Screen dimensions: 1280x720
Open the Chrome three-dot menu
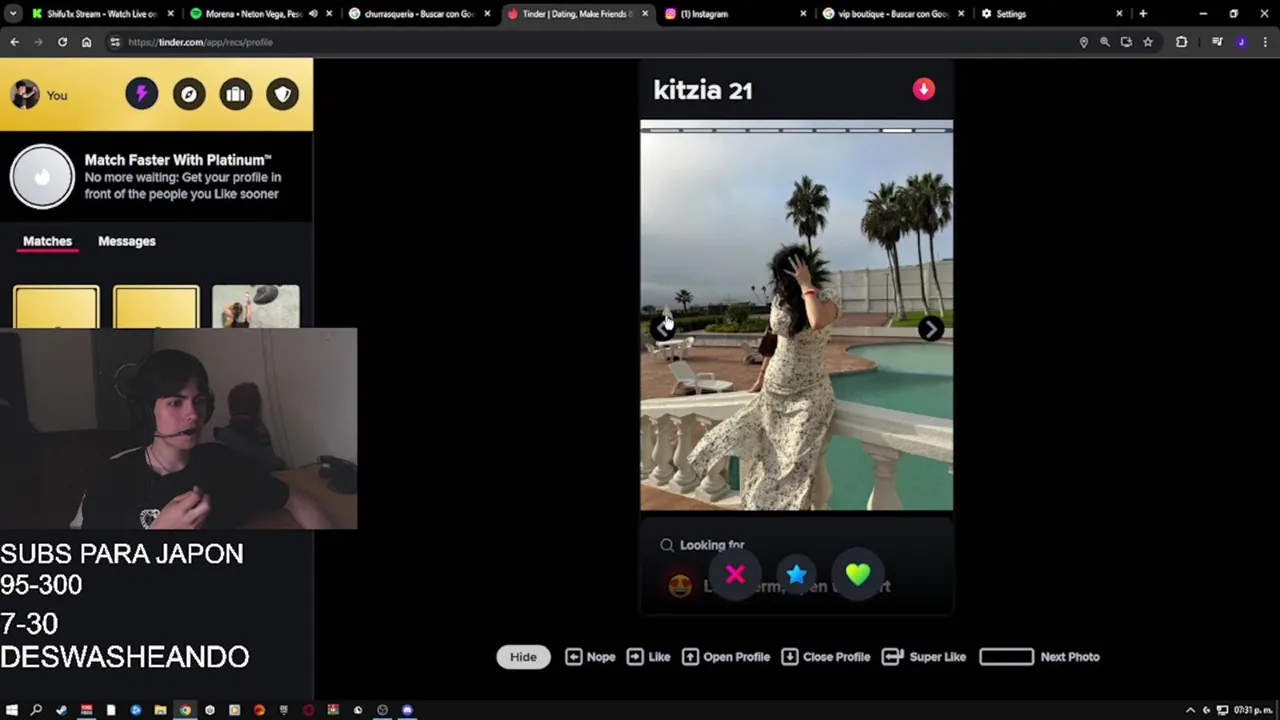[1264, 42]
